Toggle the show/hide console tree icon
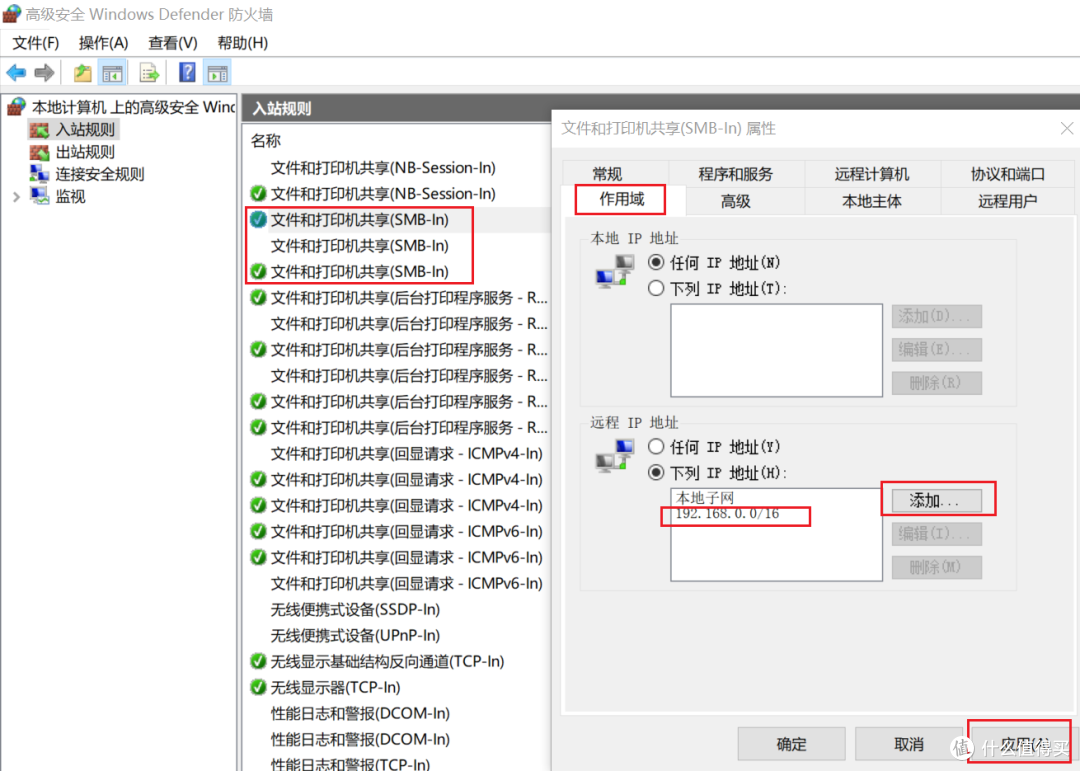This screenshot has width=1080, height=771. point(112,72)
